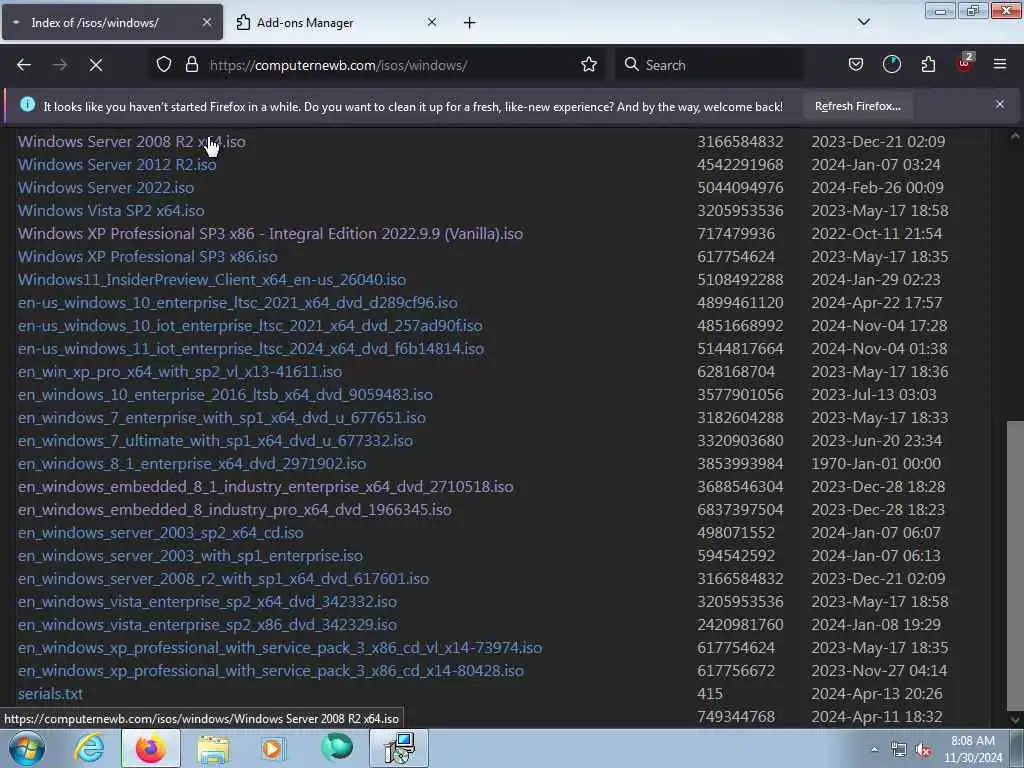The width and height of the screenshot is (1024, 768).
Task: Open the muted volume tray icon
Action: coord(923,750)
